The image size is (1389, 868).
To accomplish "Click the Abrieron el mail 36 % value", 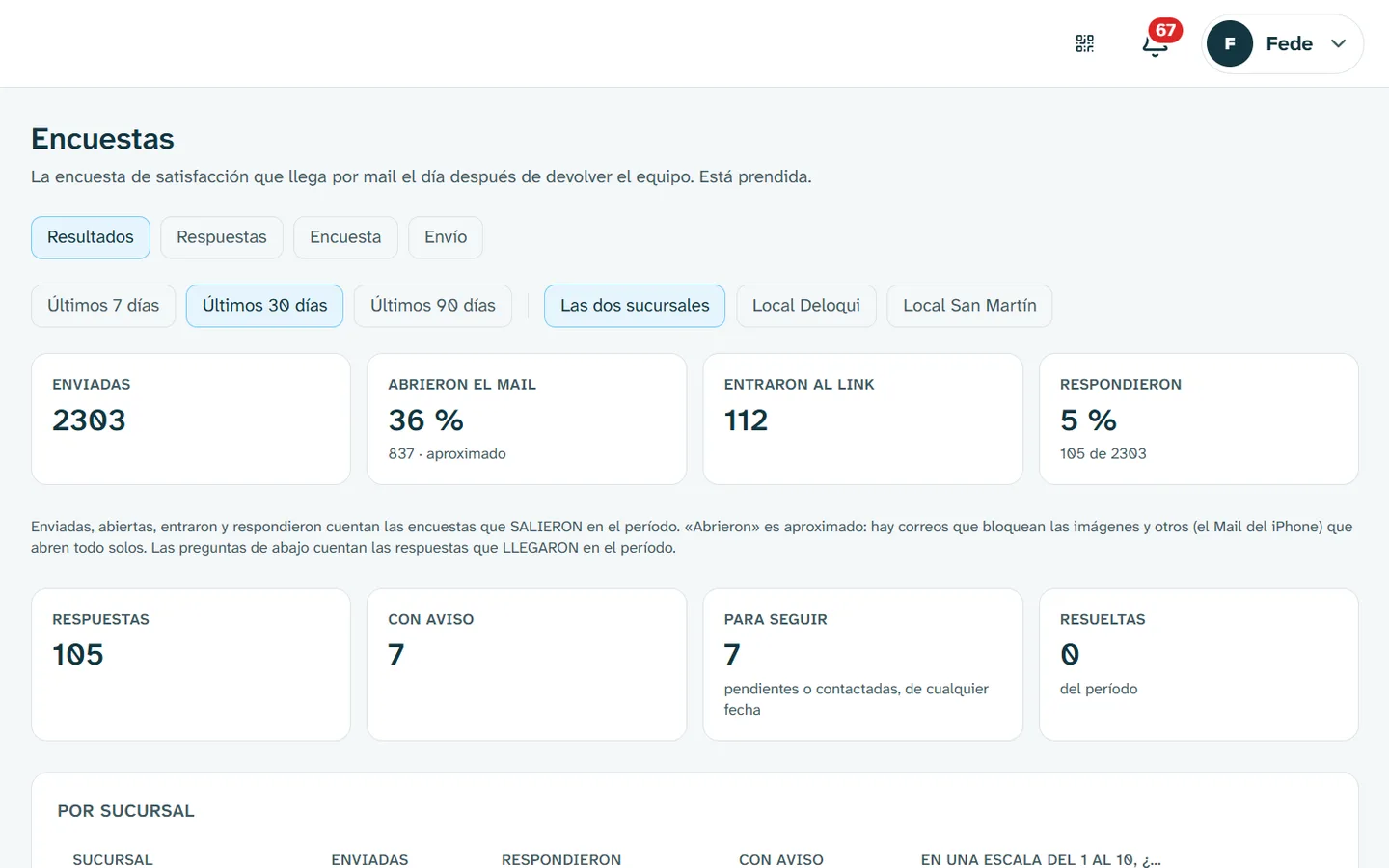I will tap(426, 420).
